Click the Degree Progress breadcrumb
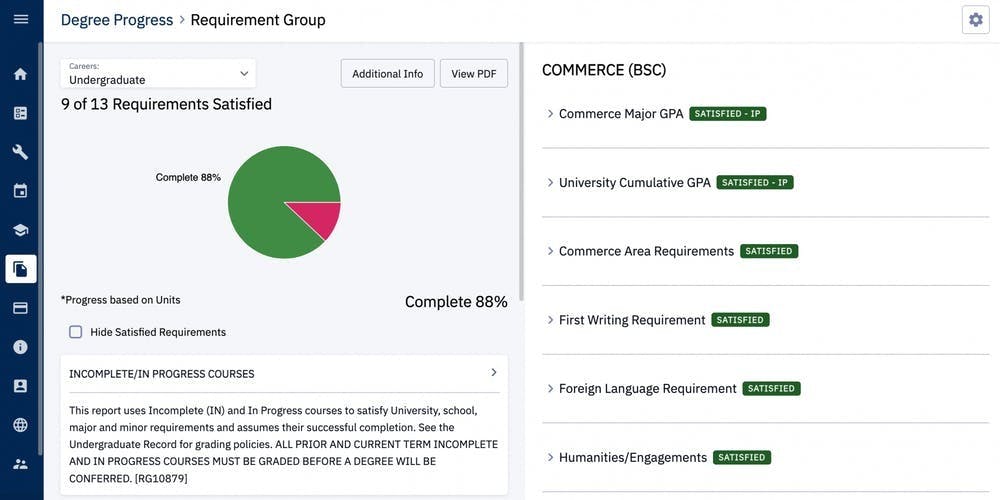The image size is (1000, 500). (x=116, y=20)
